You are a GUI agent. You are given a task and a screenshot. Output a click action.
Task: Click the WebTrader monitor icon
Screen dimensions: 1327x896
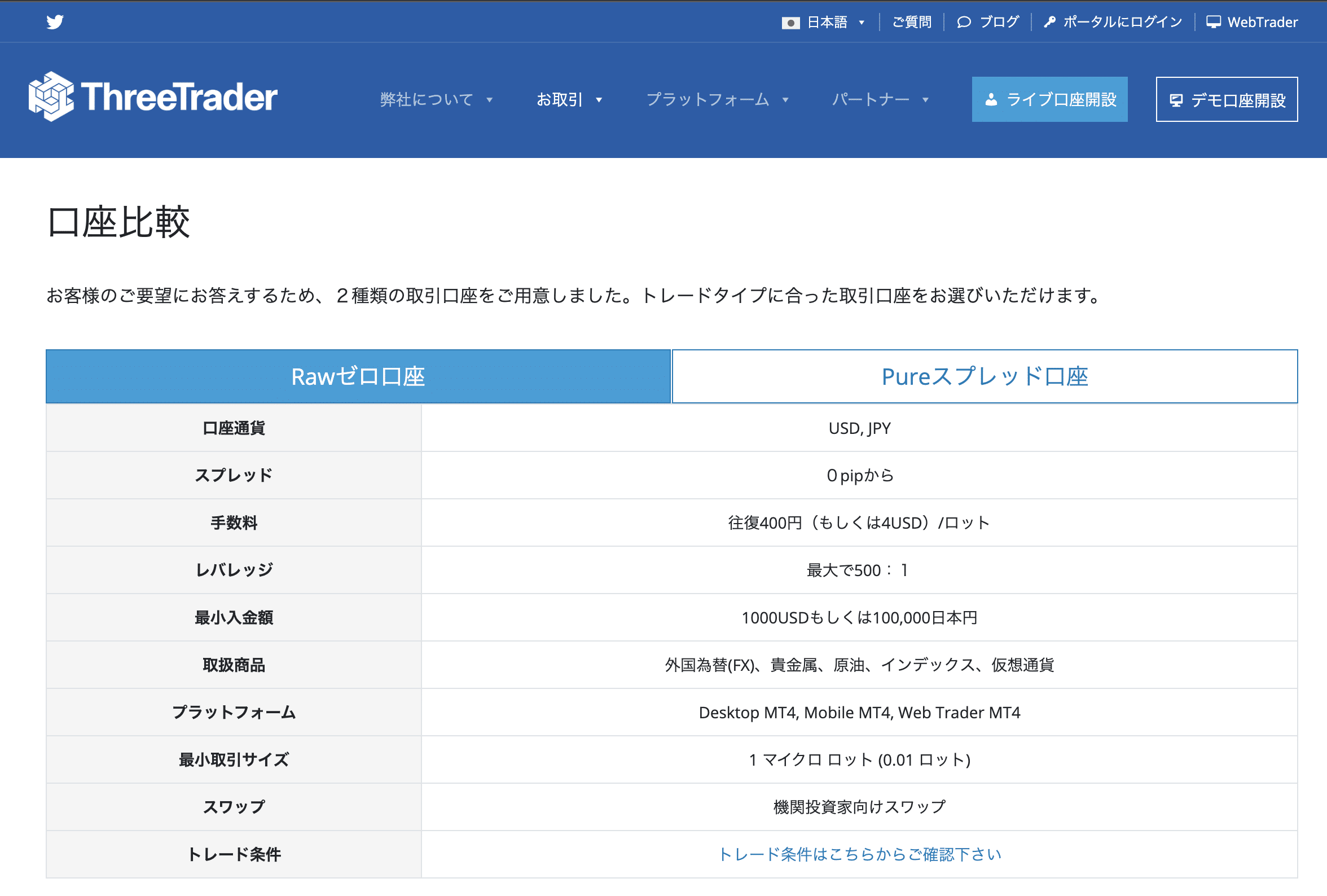[1214, 22]
